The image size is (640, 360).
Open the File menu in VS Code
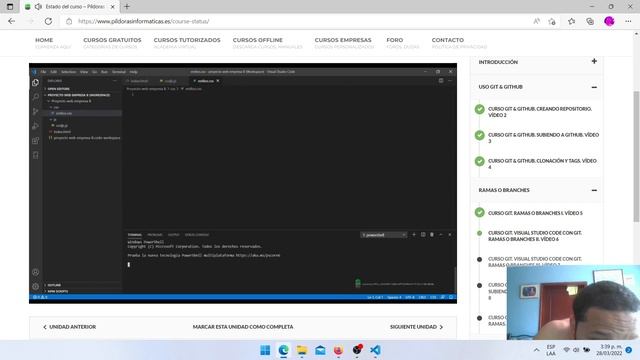(43, 72)
